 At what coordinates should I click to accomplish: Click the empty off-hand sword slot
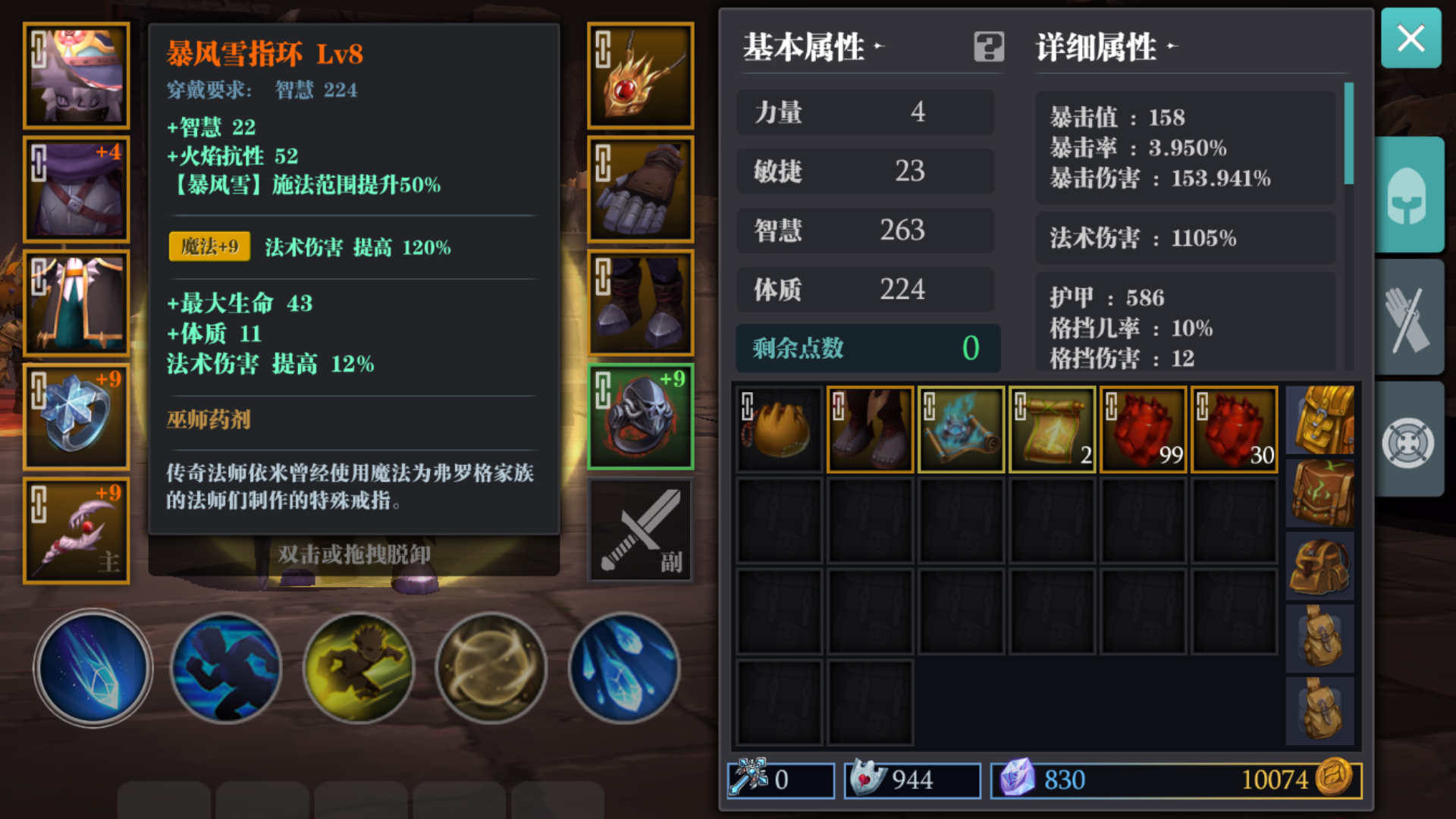pyautogui.click(x=641, y=530)
